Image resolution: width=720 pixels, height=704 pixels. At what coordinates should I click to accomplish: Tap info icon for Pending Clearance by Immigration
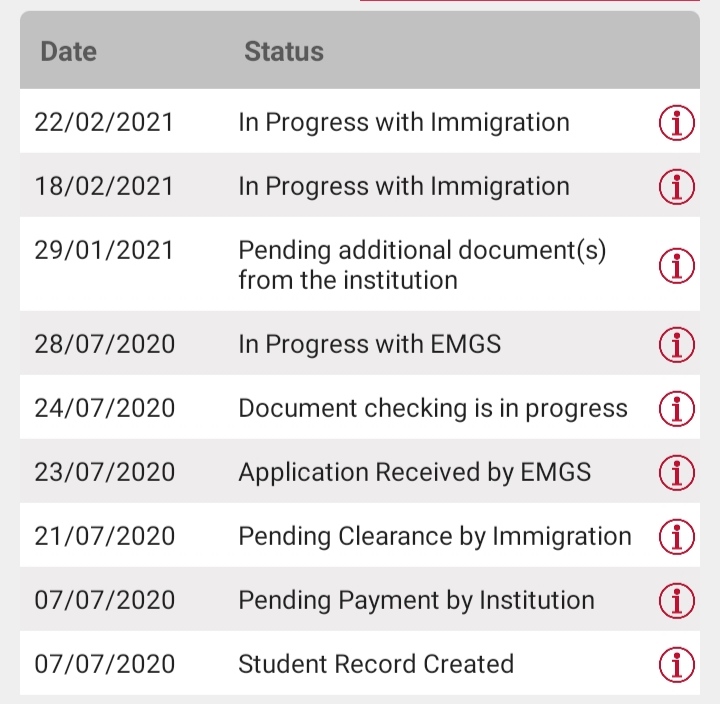click(677, 537)
